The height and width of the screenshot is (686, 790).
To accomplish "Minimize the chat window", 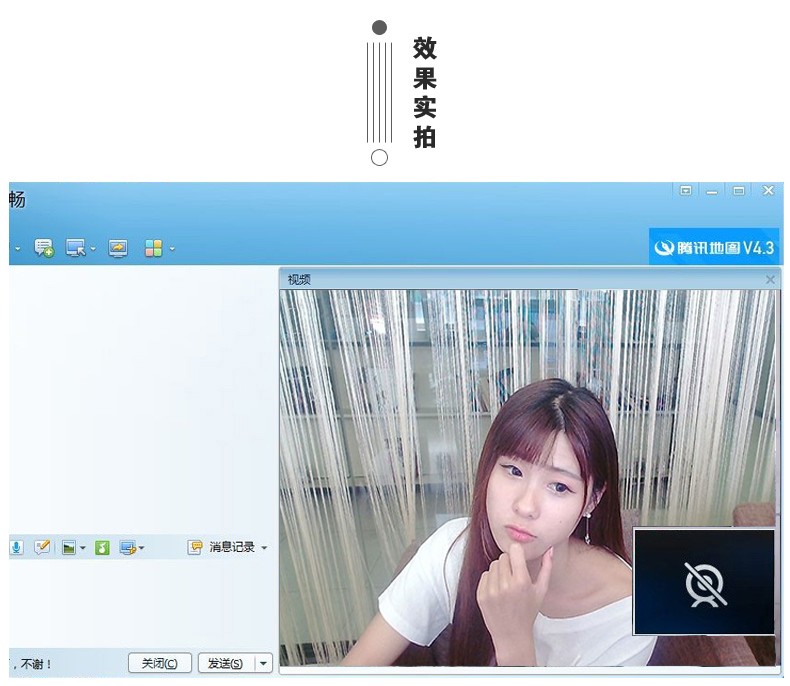I will click(x=712, y=191).
